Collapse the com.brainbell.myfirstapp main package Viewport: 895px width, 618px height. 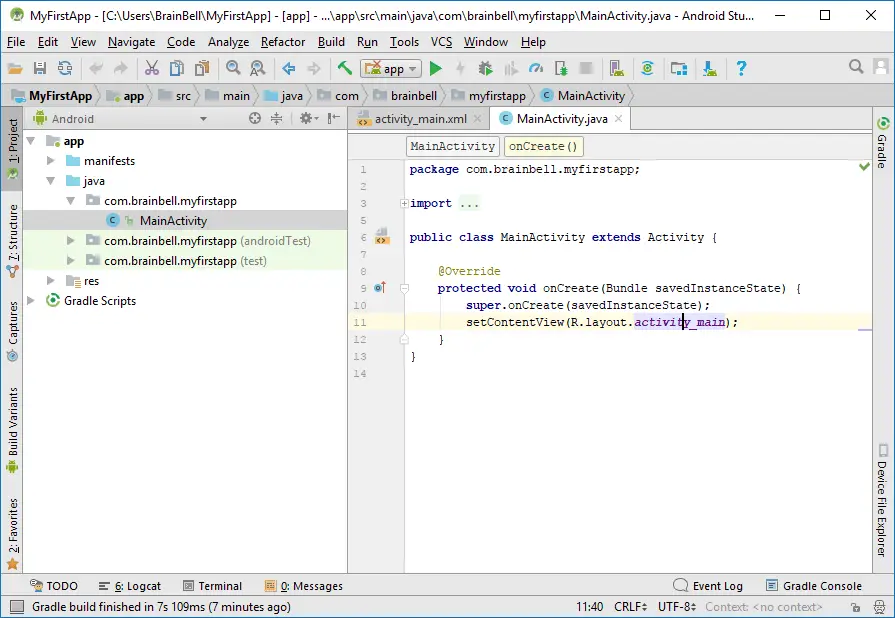(x=71, y=201)
